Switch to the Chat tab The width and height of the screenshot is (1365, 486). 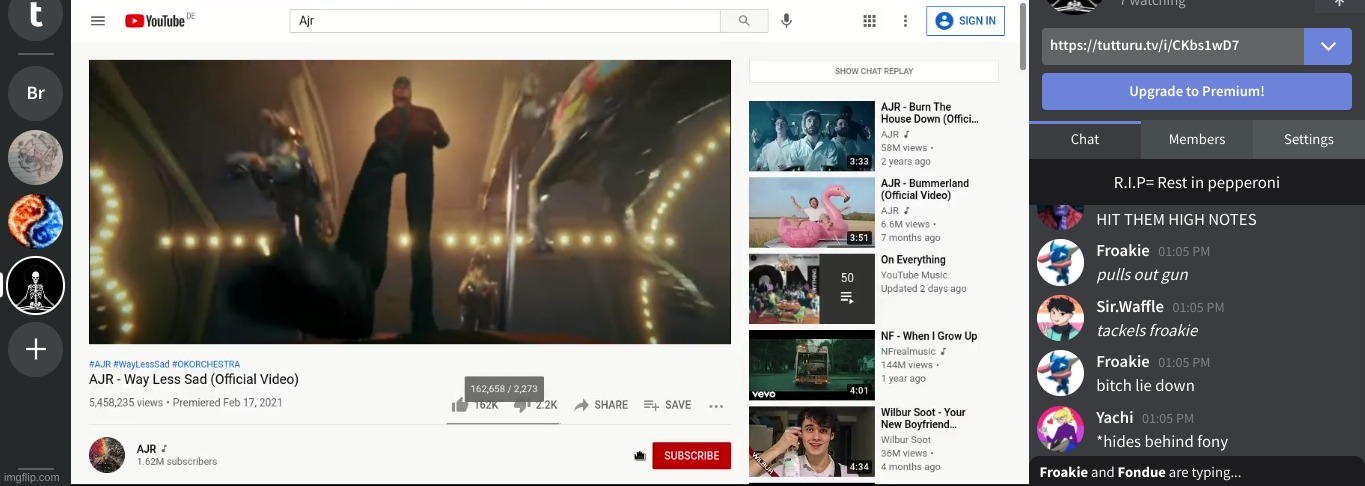(x=1085, y=140)
